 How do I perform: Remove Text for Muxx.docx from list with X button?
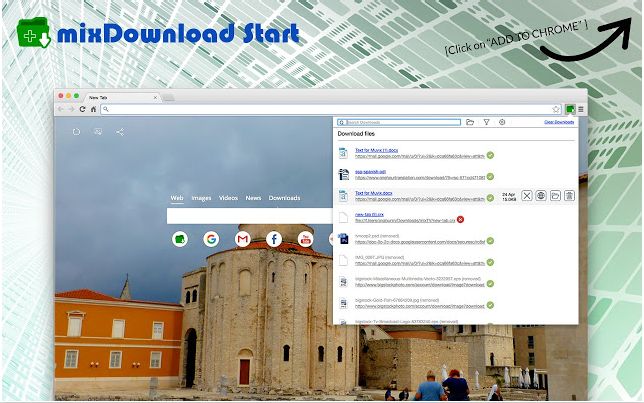click(x=527, y=196)
